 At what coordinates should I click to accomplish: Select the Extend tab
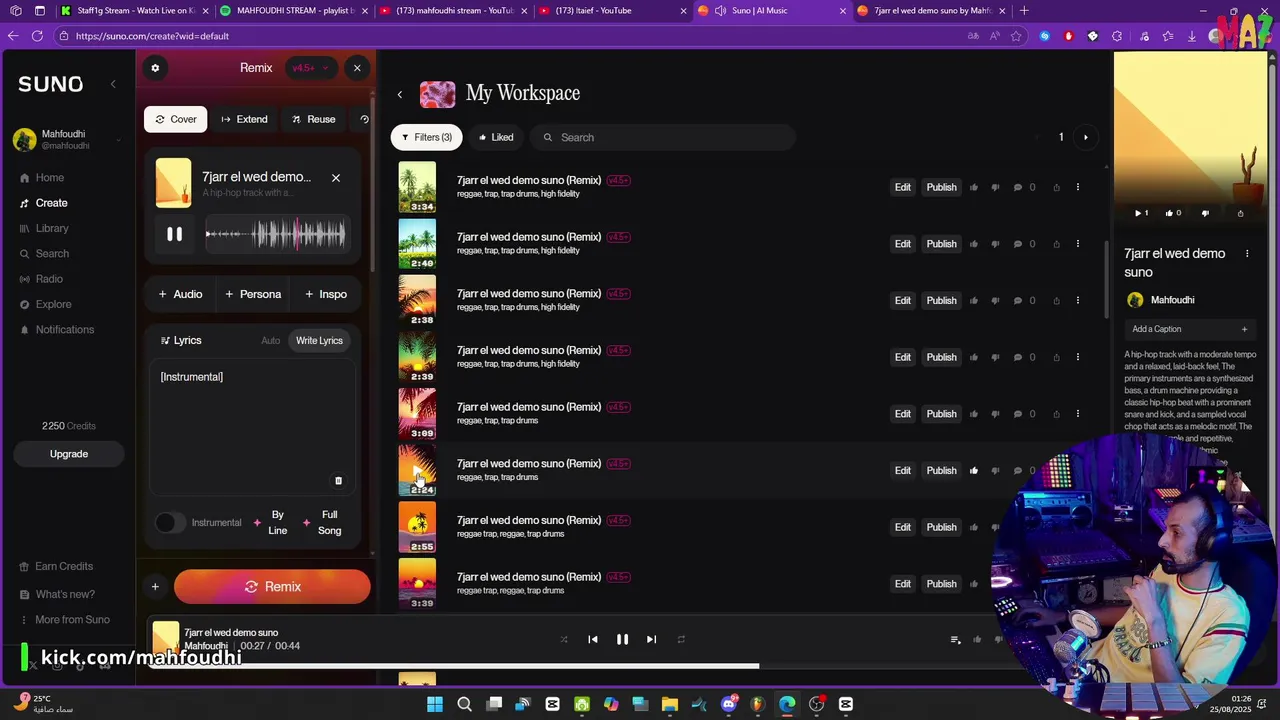click(x=244, y=119)
